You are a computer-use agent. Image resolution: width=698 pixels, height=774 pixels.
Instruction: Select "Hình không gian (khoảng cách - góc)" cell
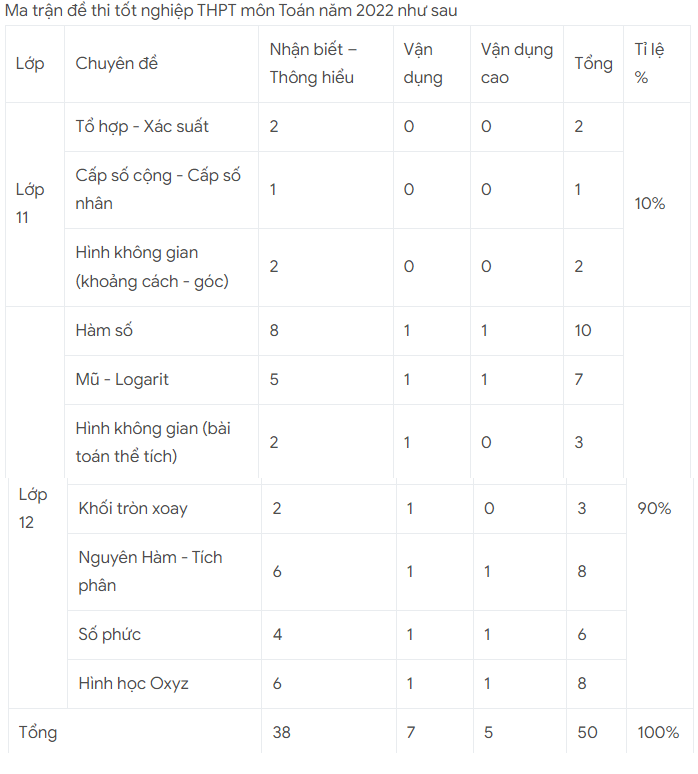(x=152, y=267)
